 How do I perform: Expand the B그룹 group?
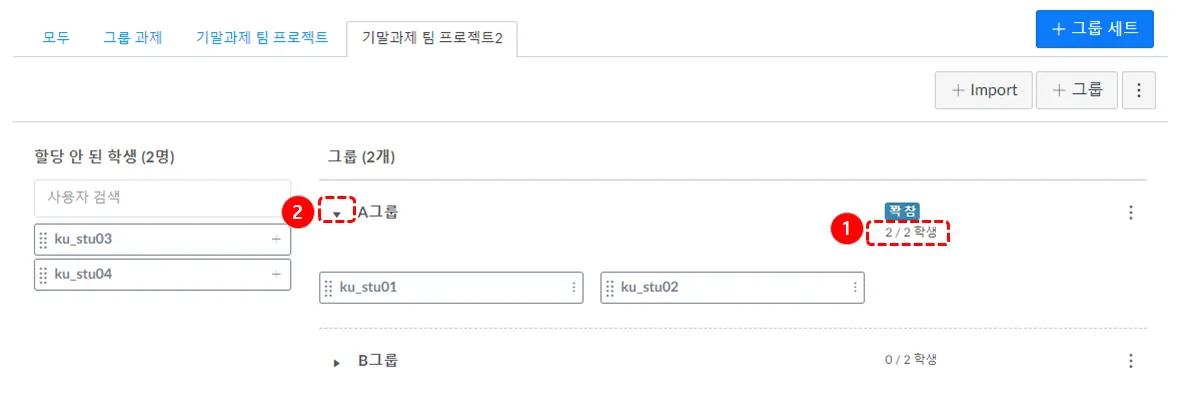click(x=337, y=362)
